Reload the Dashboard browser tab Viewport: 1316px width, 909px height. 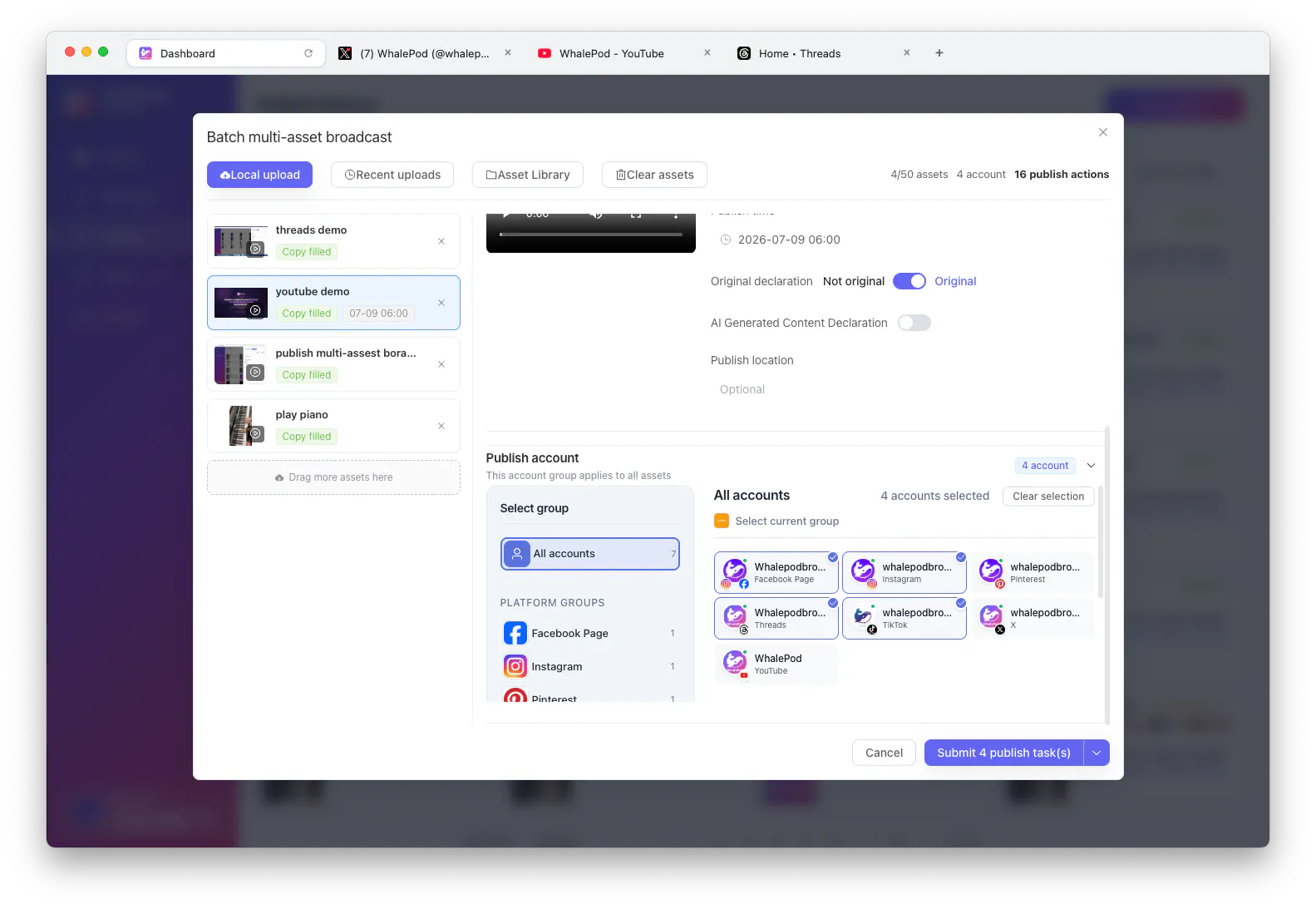308,53
